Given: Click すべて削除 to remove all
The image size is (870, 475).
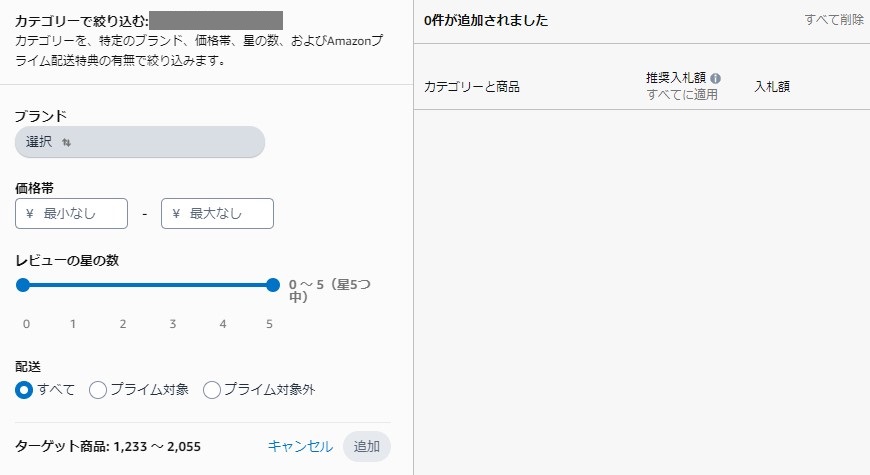Looking at the screenshot, I should 834,20.
